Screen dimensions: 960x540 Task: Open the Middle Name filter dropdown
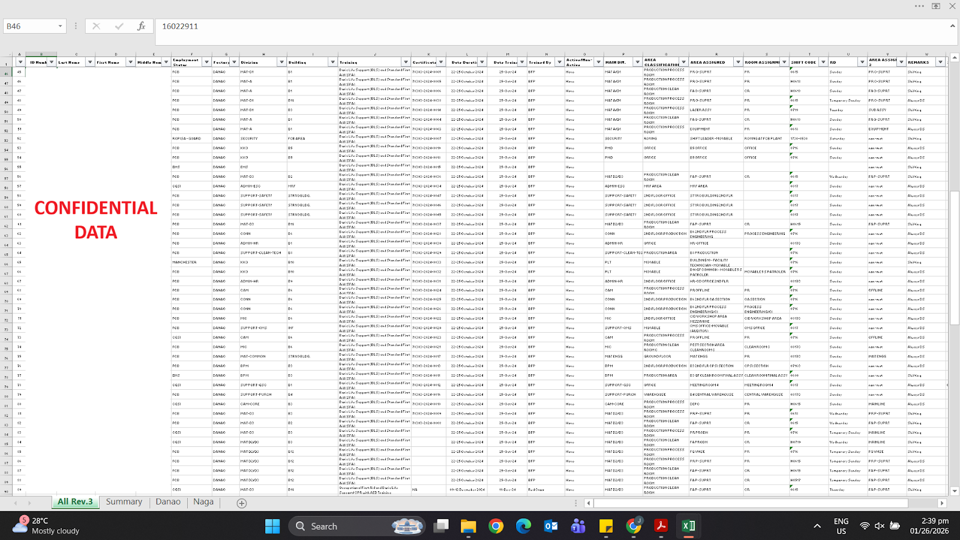coord(166,62)
